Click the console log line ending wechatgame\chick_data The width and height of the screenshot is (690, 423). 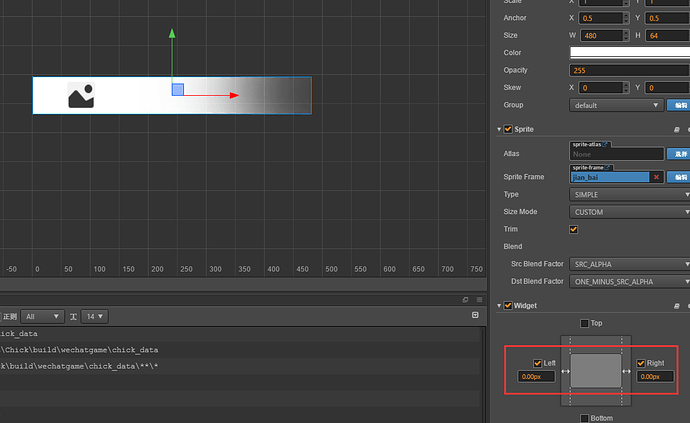(79, 350)
